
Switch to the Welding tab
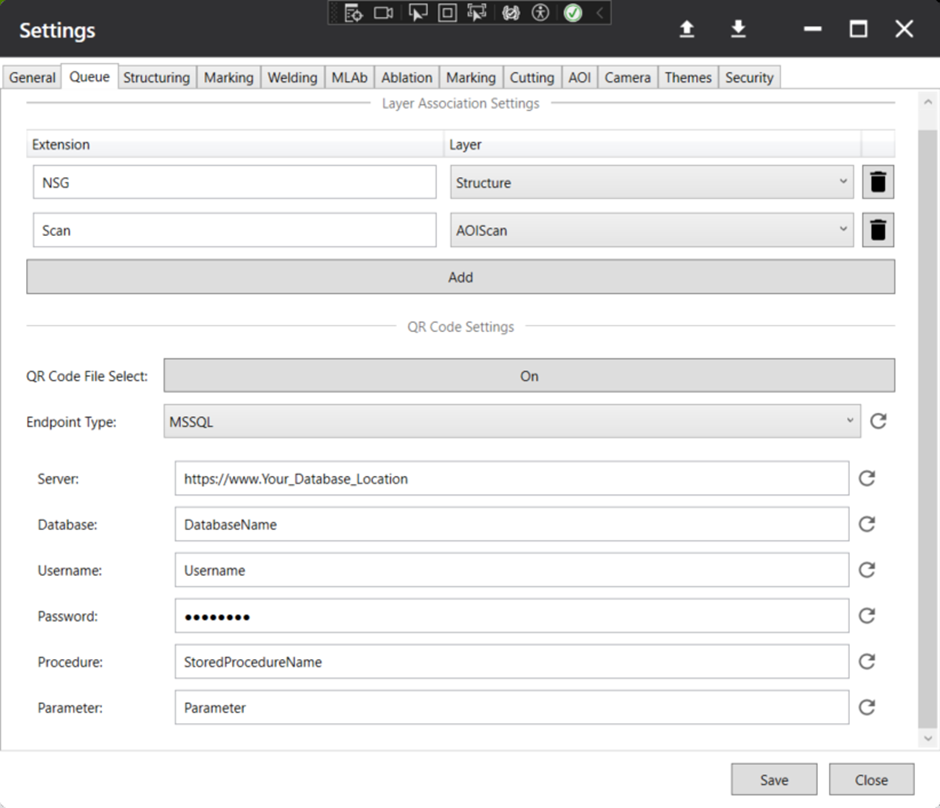tap(293, 77)
